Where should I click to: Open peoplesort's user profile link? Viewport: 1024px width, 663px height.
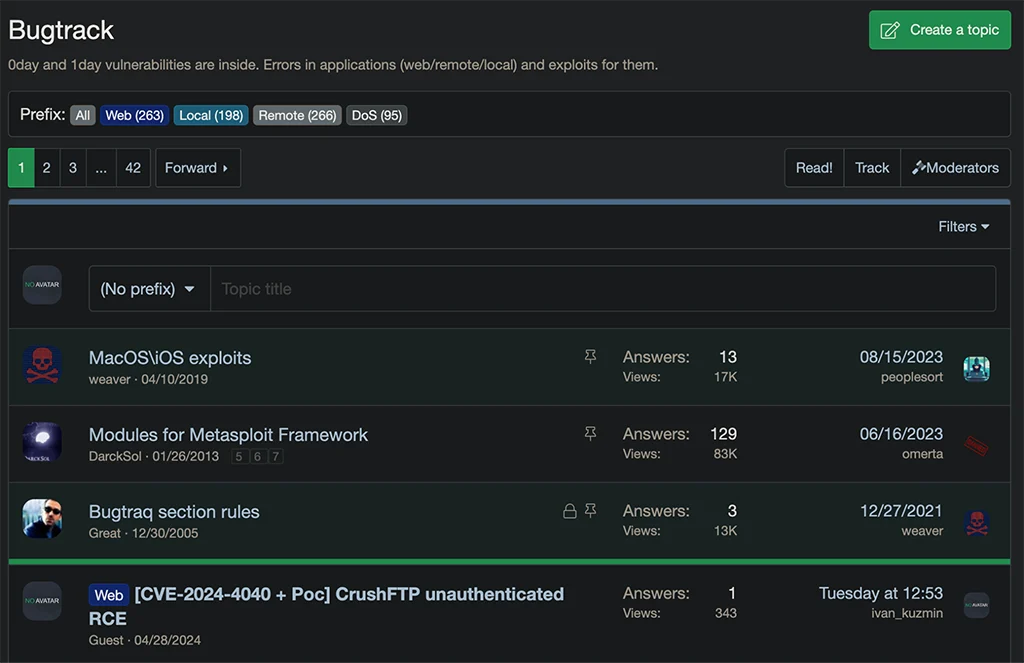pyautogui.click(x=912, y=377)
